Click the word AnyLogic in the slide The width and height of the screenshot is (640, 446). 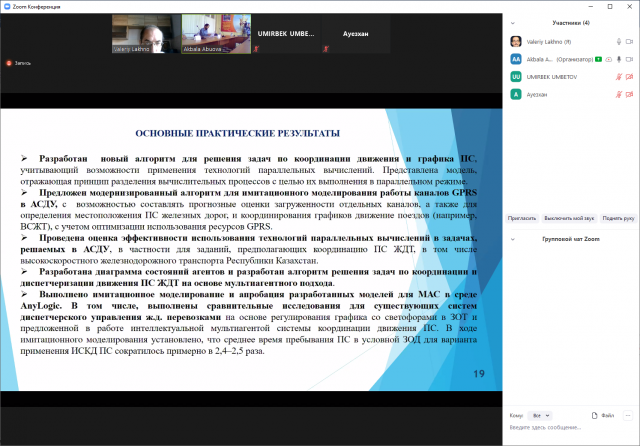click(41, 306)
